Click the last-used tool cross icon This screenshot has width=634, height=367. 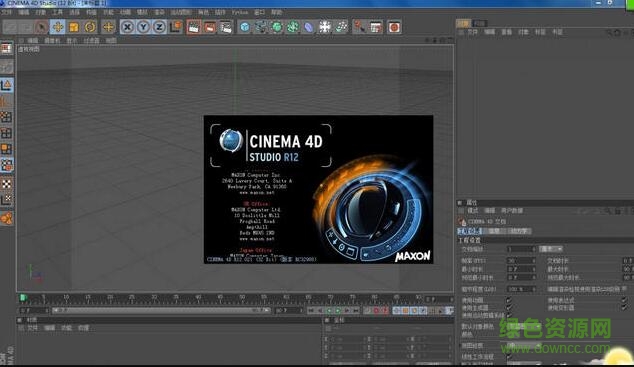click(x=108, y=27)
